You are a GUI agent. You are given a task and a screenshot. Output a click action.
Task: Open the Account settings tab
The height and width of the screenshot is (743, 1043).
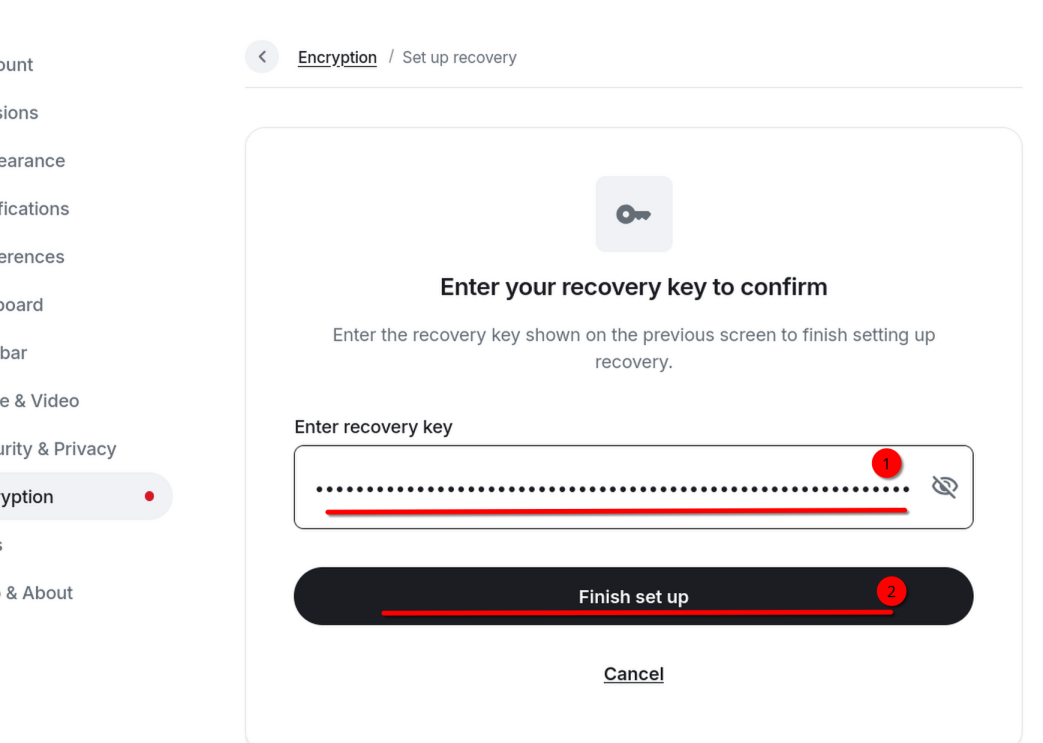pyautogui.click(x=16, y=65)
